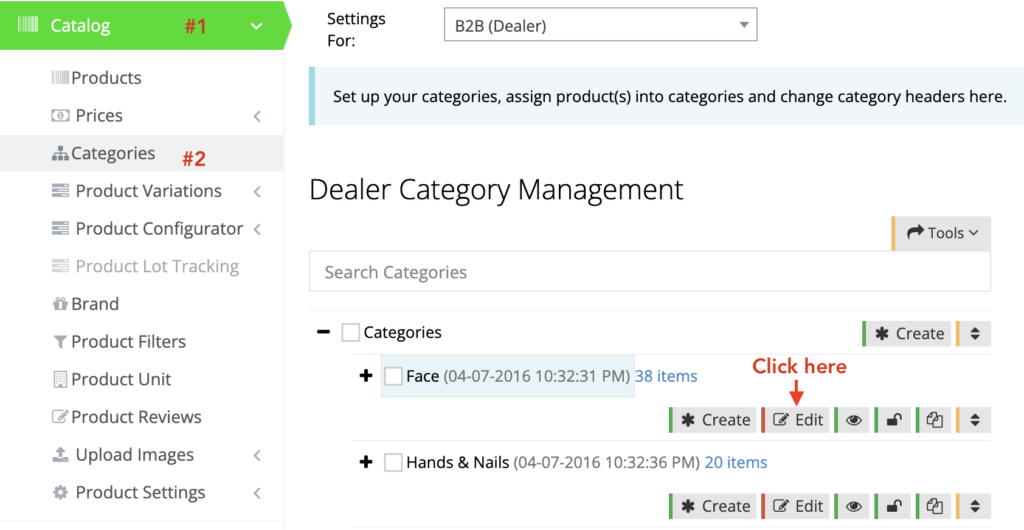Screen dimensions: 1024x530
Task: Check the Face category checkbox
Action: click(394, 377)
